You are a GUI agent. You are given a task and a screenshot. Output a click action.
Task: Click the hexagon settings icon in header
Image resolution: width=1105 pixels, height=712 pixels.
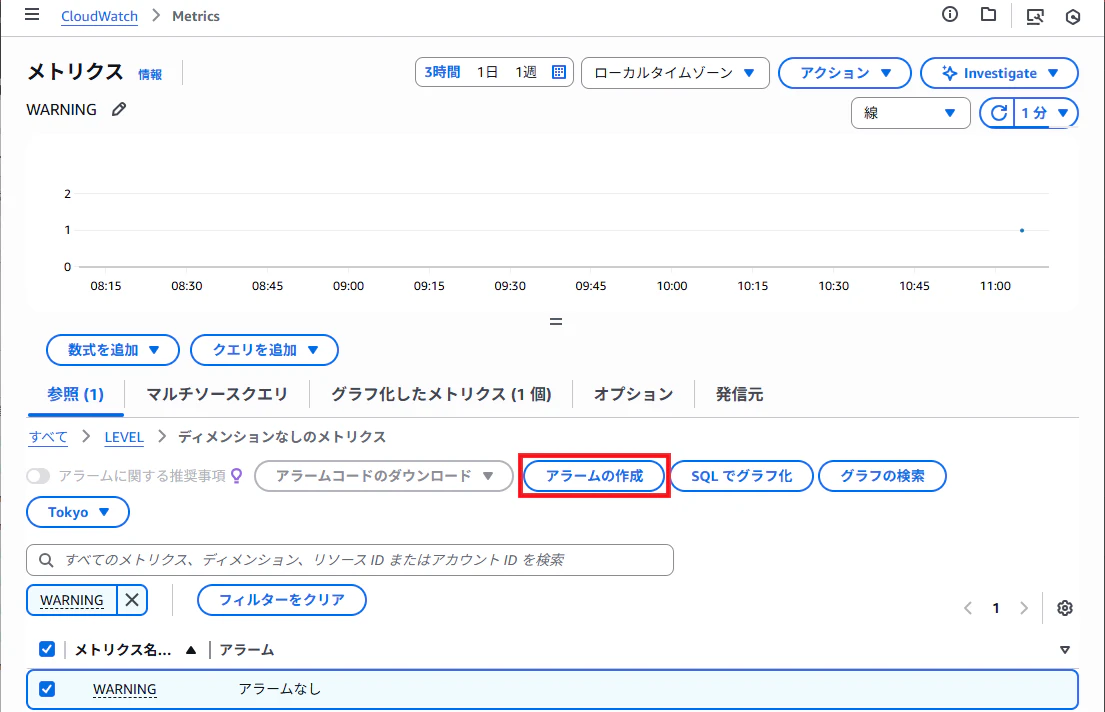[x=1073, y=16]
